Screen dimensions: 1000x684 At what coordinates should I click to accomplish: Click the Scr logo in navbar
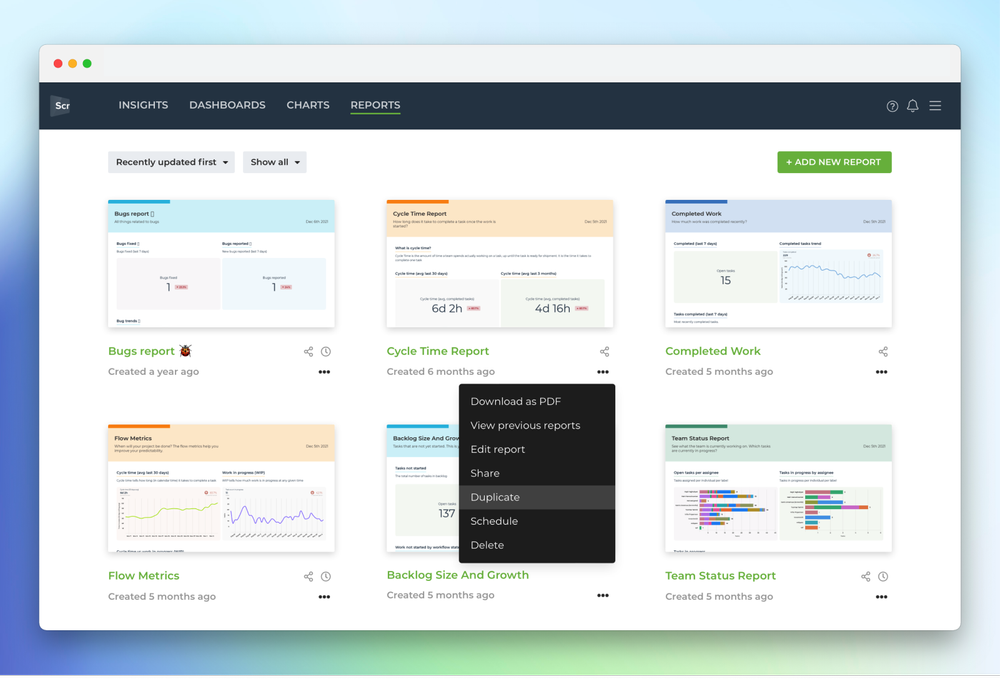[61, 105]
